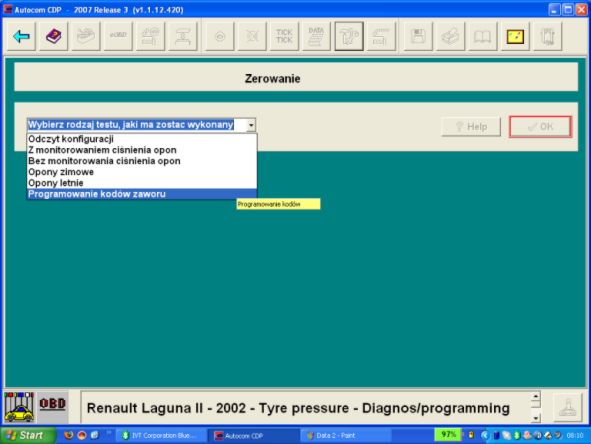
Task: Click the 97% battery indicator
Action: coord(448,434)
